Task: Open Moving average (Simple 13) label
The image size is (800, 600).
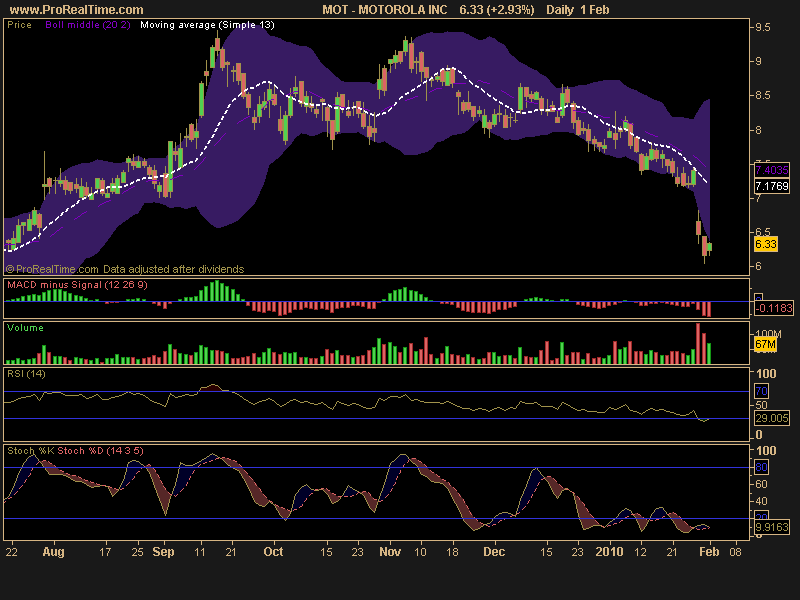Action: [207, 24]
